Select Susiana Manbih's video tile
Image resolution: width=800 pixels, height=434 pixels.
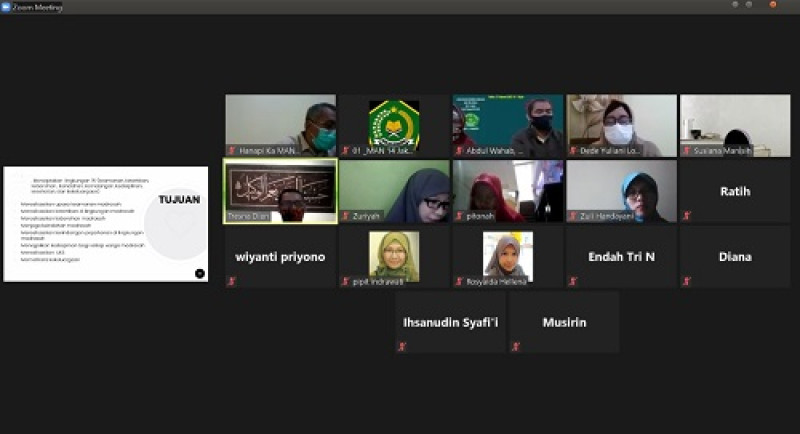click(735, 123)
